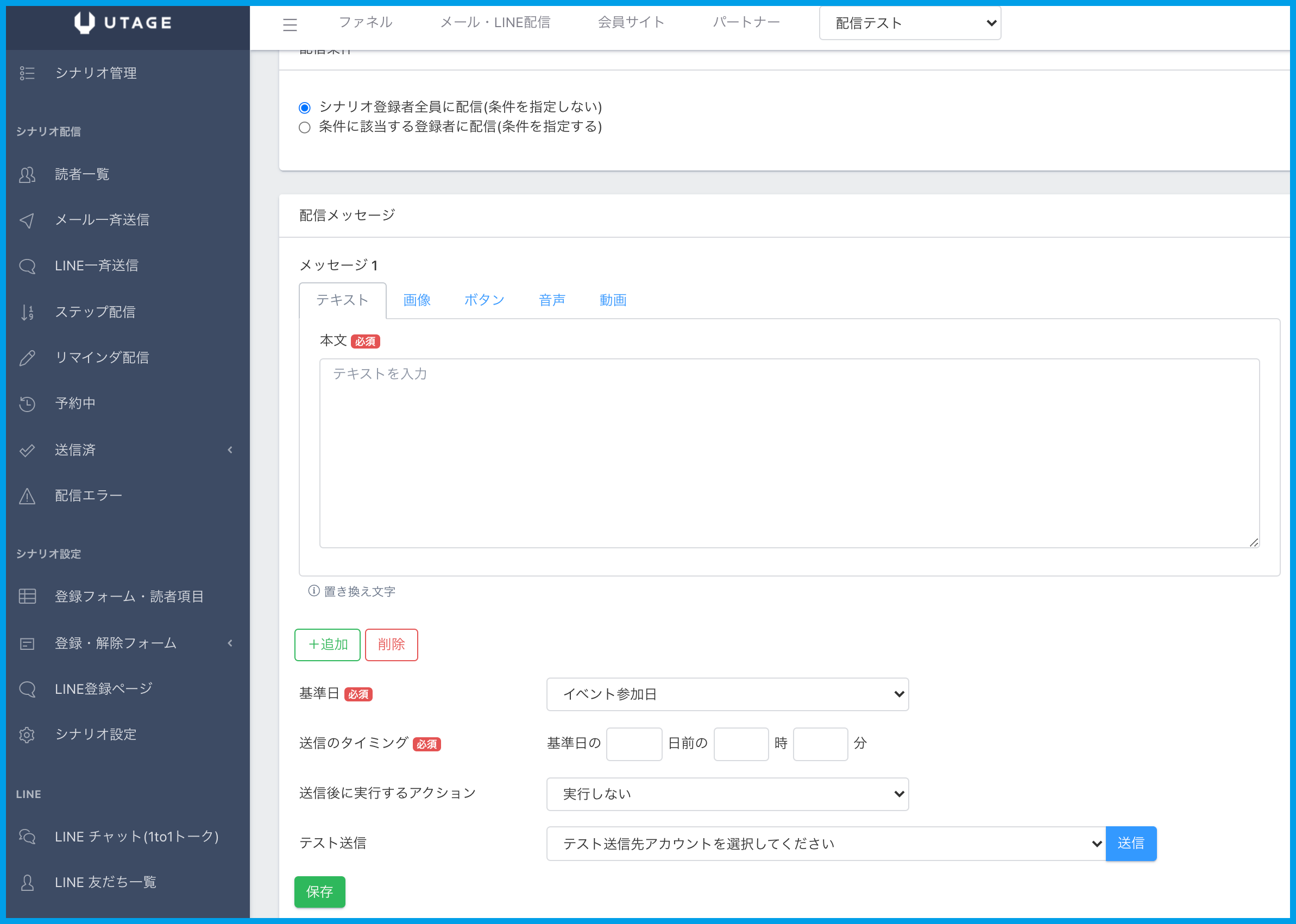Click the 本文 text input area
1296x924 pixels.
tap(789, 453)
